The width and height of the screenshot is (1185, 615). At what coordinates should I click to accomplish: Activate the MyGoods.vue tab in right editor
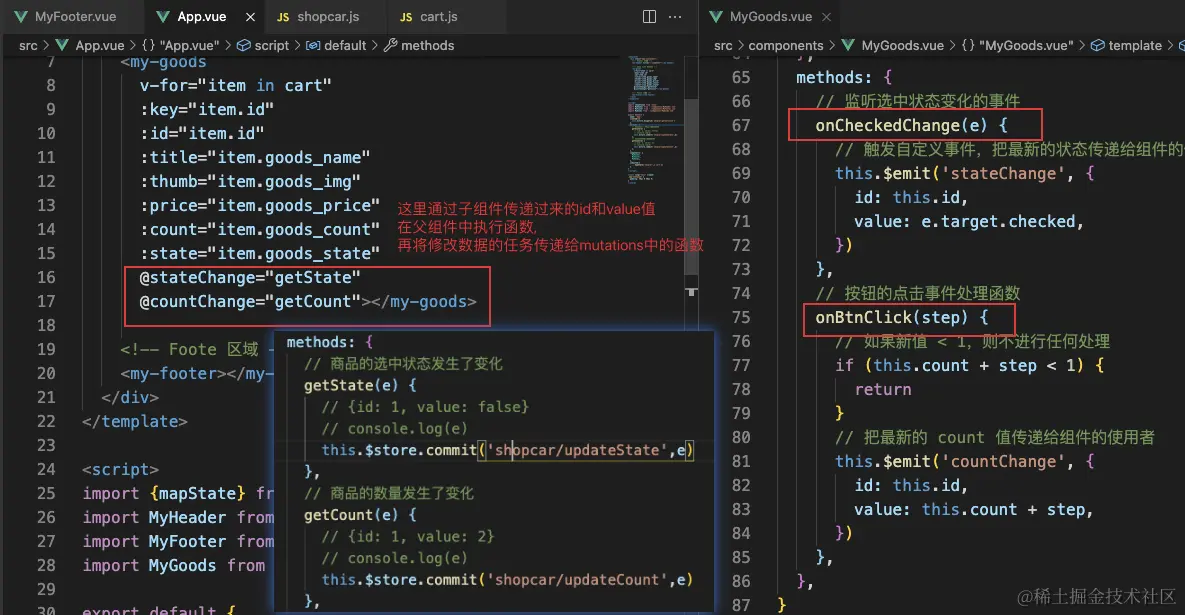click(770, 16)
